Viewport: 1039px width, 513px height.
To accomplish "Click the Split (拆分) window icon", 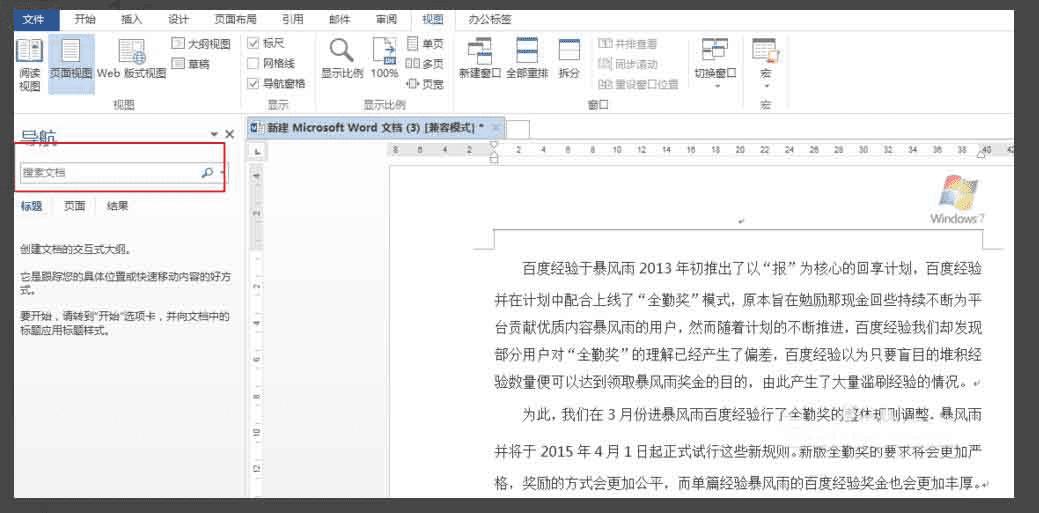I will point(569,60).
